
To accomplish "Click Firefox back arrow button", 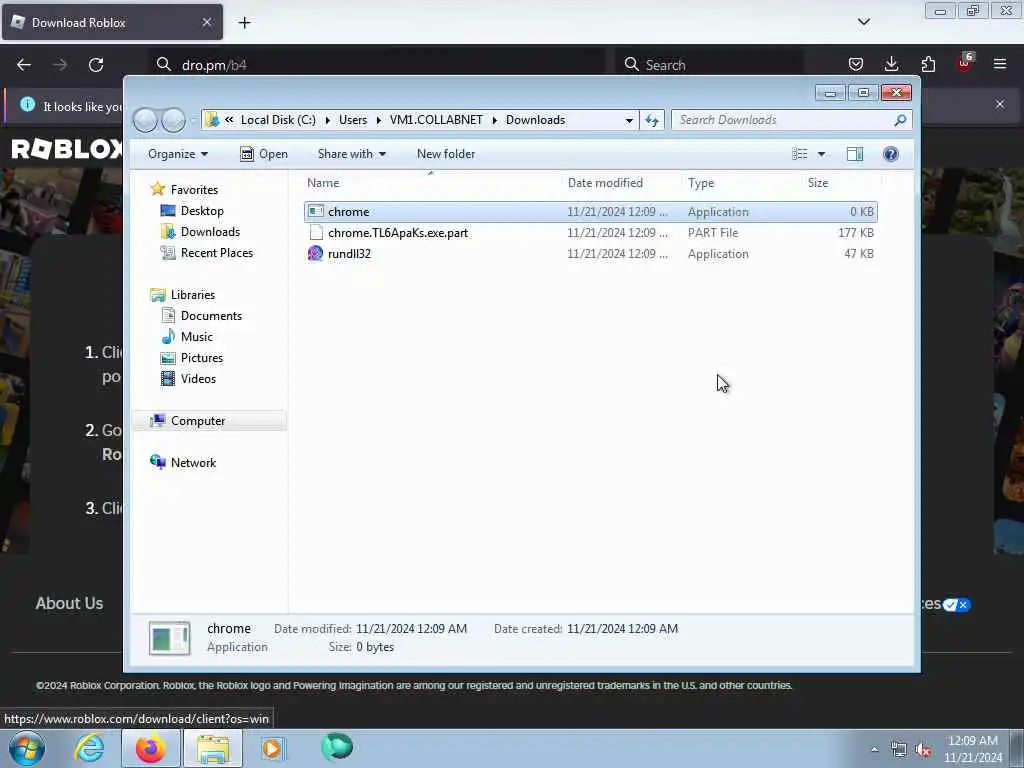I will [24, 65].
